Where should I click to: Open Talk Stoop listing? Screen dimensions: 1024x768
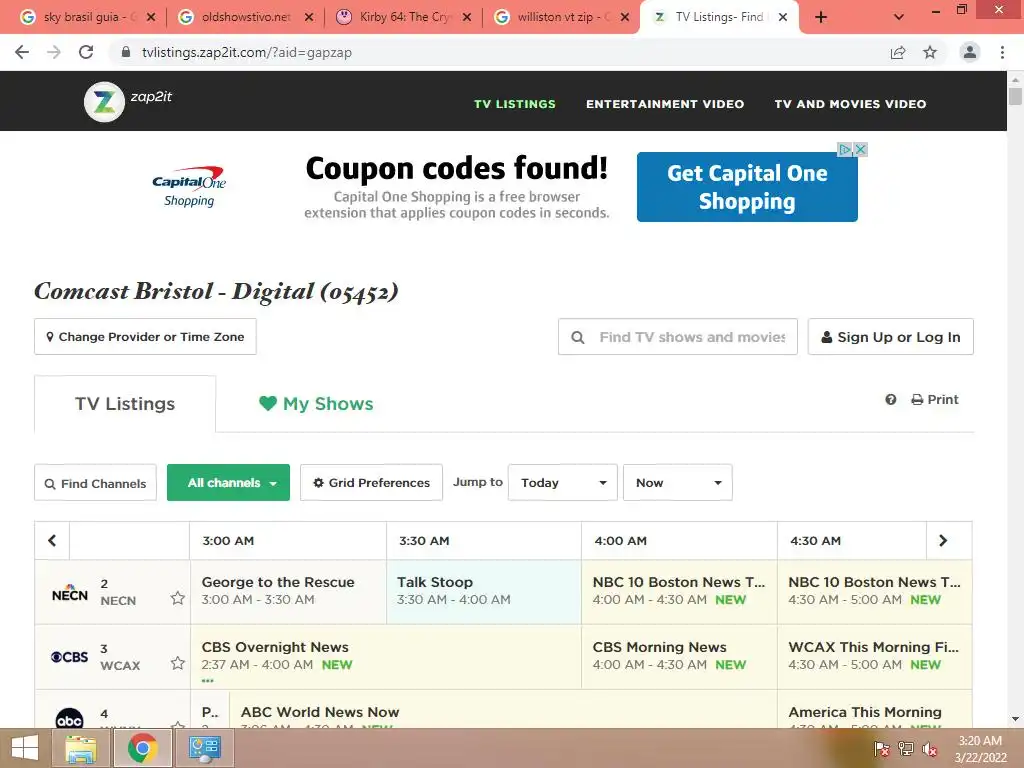pyautogui.click(x=484, y=591)
